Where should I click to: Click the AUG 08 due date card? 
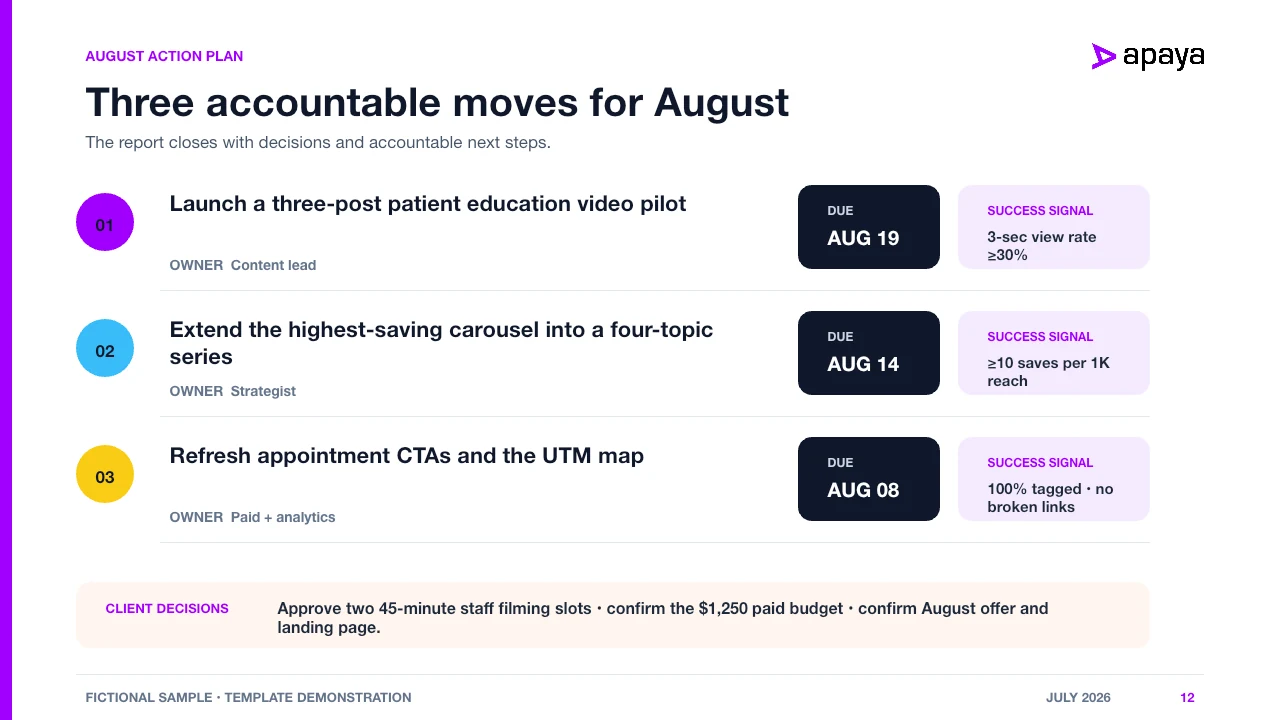point(869,479)
